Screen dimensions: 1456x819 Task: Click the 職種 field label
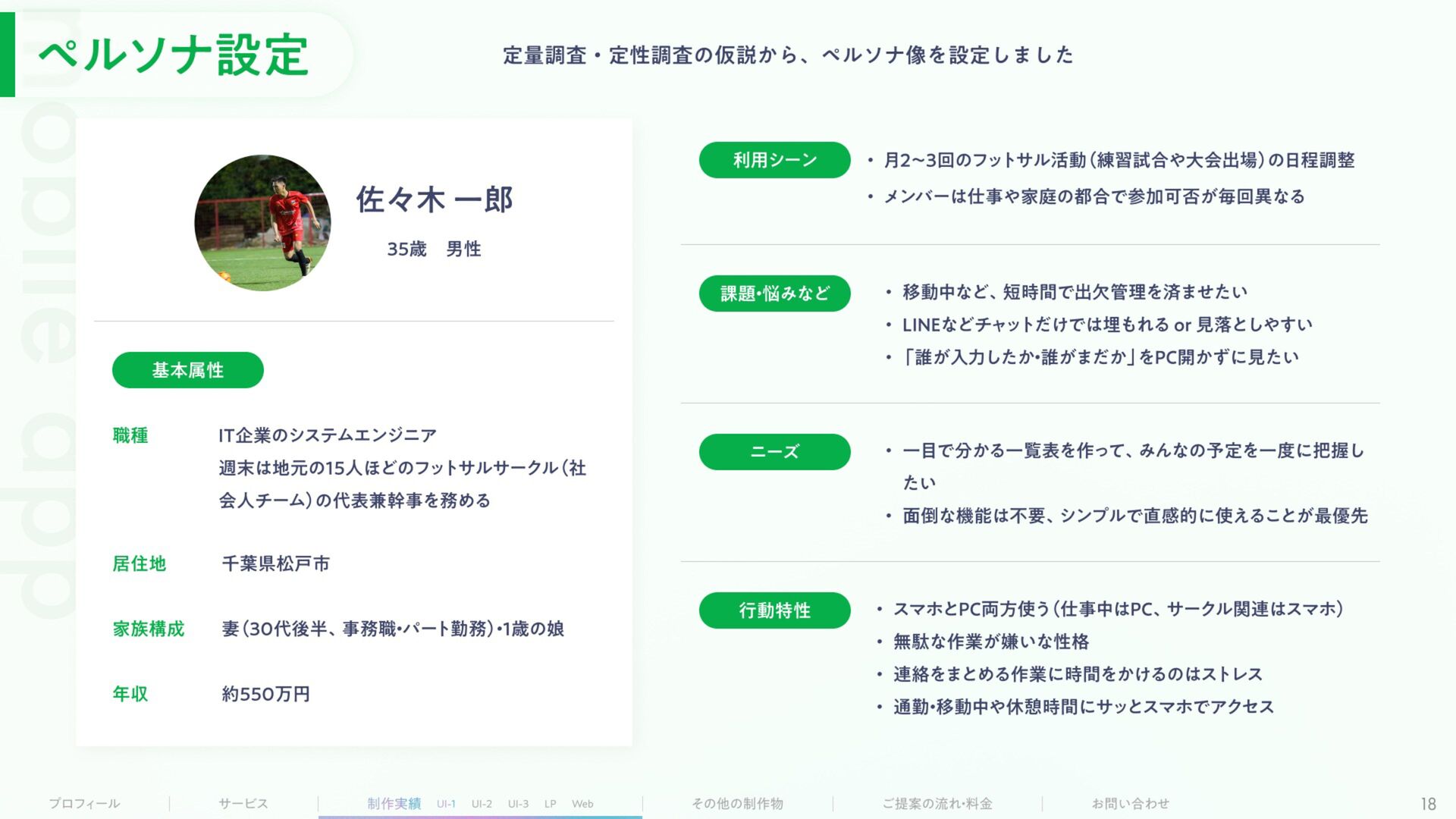click(x=130, y=435)
